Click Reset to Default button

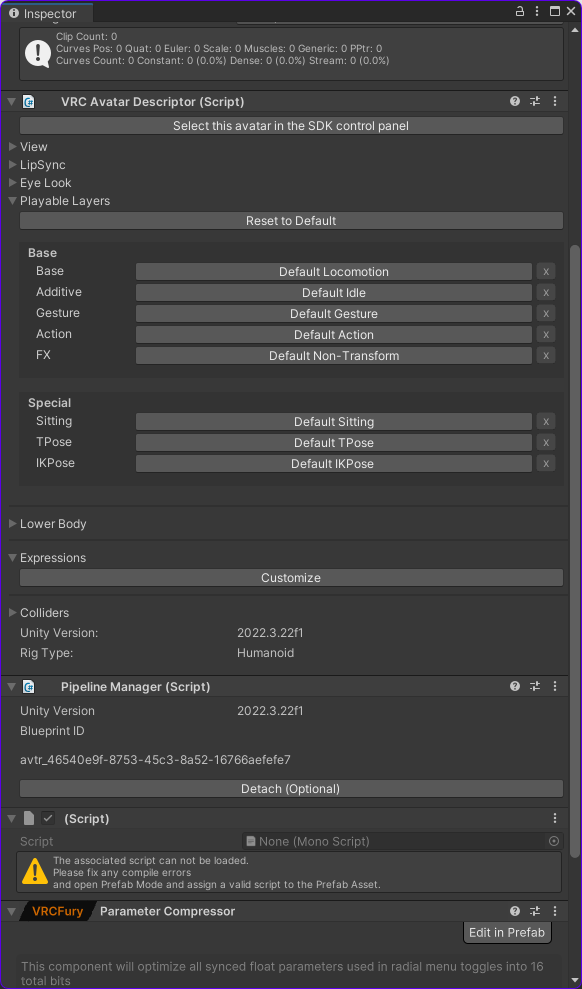291,221
